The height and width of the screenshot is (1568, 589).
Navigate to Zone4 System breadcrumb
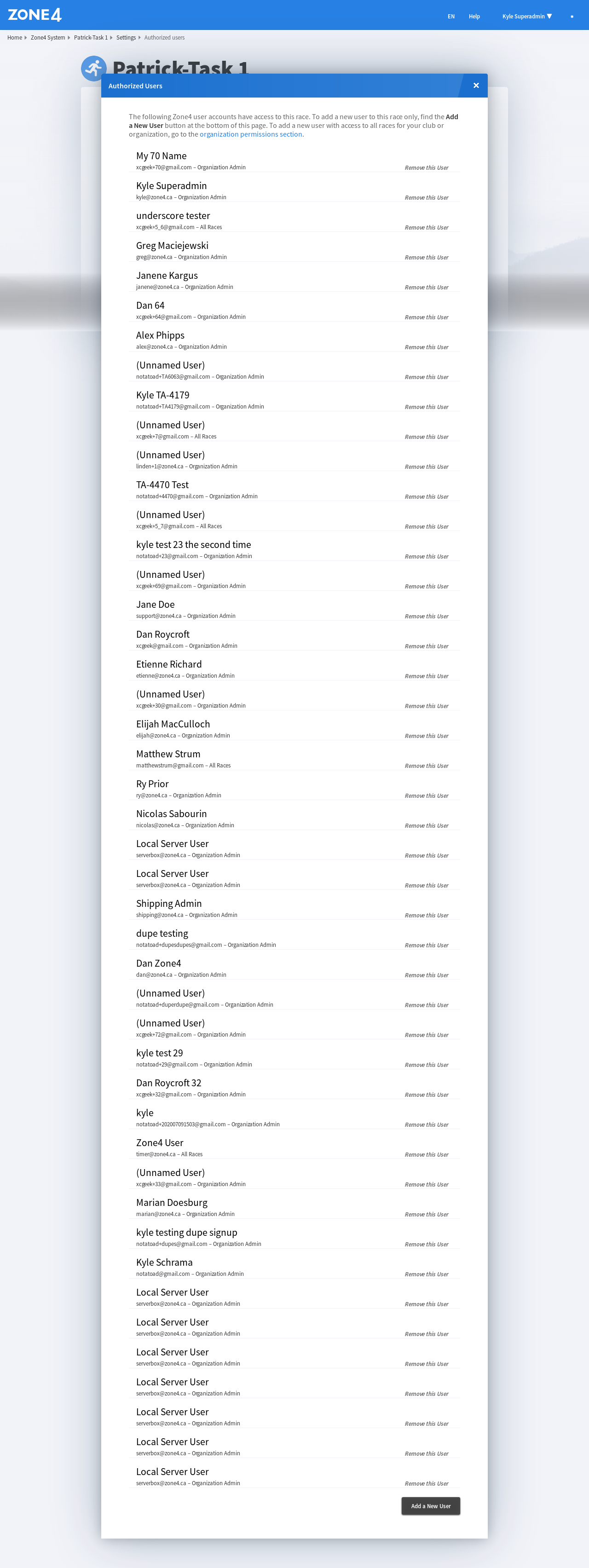(x=47, y=38)
